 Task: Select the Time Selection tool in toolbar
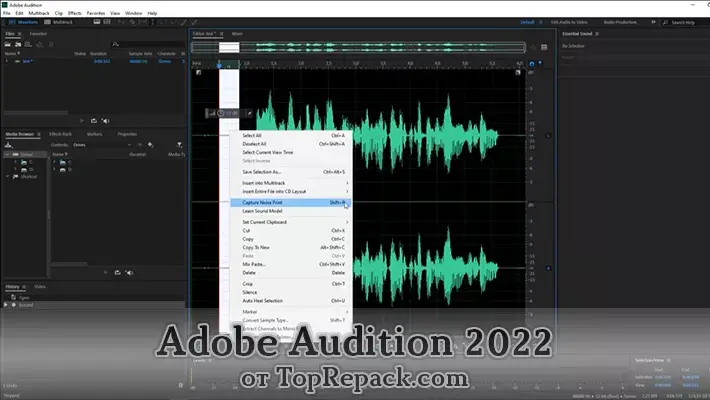[x=153, y=22]
